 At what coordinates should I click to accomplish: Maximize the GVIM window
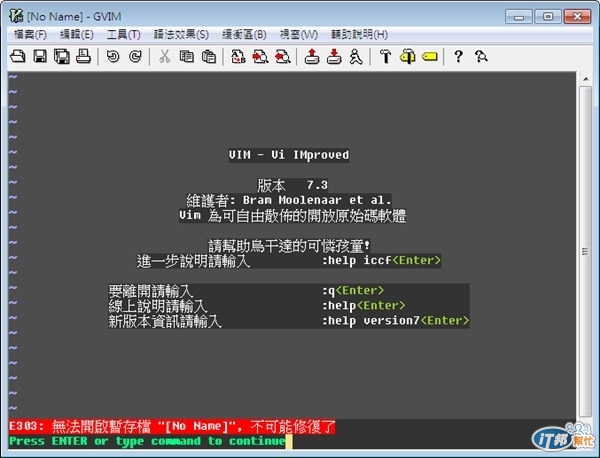click(x=548, y=16)
